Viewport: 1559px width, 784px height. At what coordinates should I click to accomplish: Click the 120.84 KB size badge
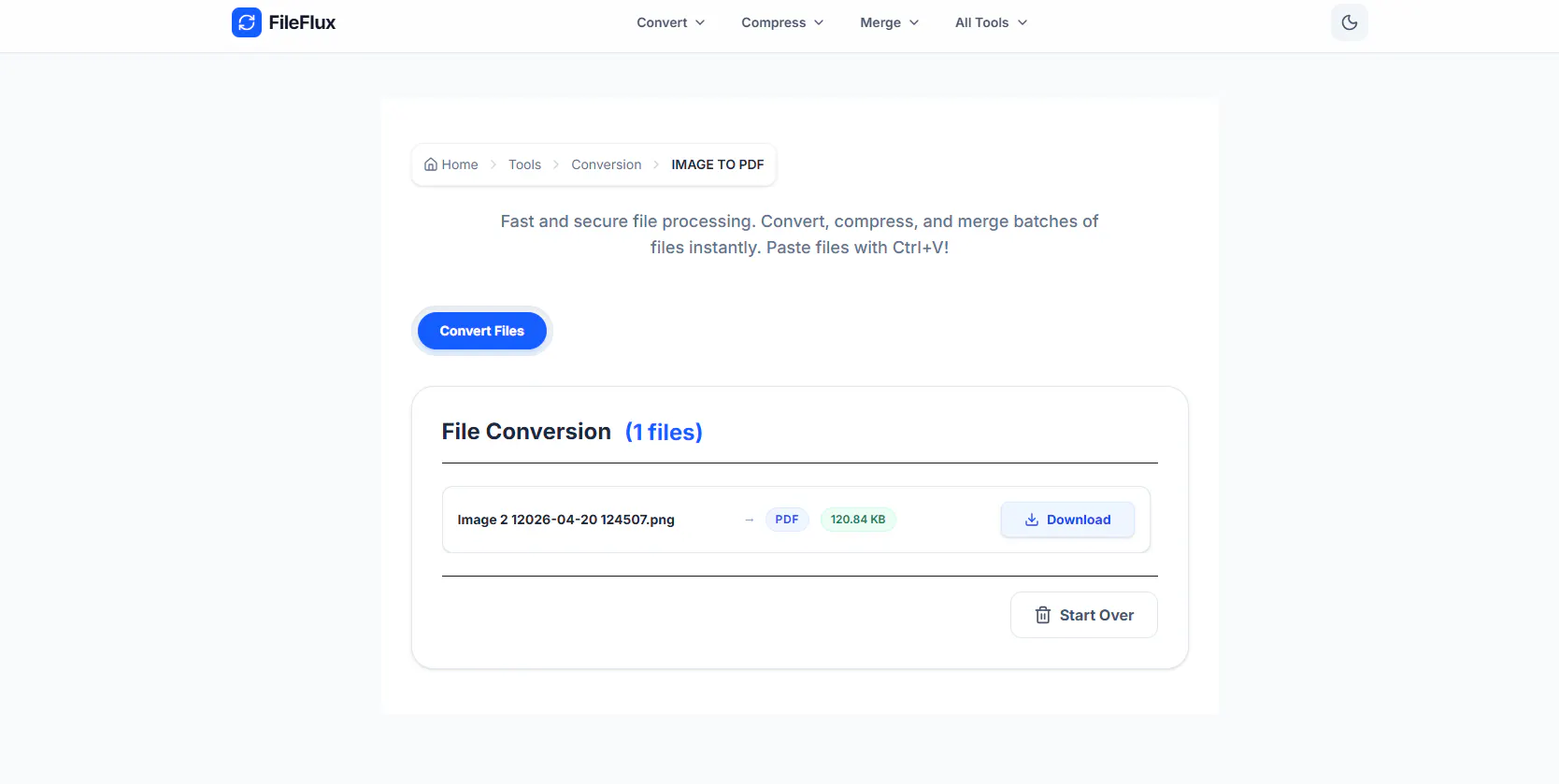coord(858,520)
